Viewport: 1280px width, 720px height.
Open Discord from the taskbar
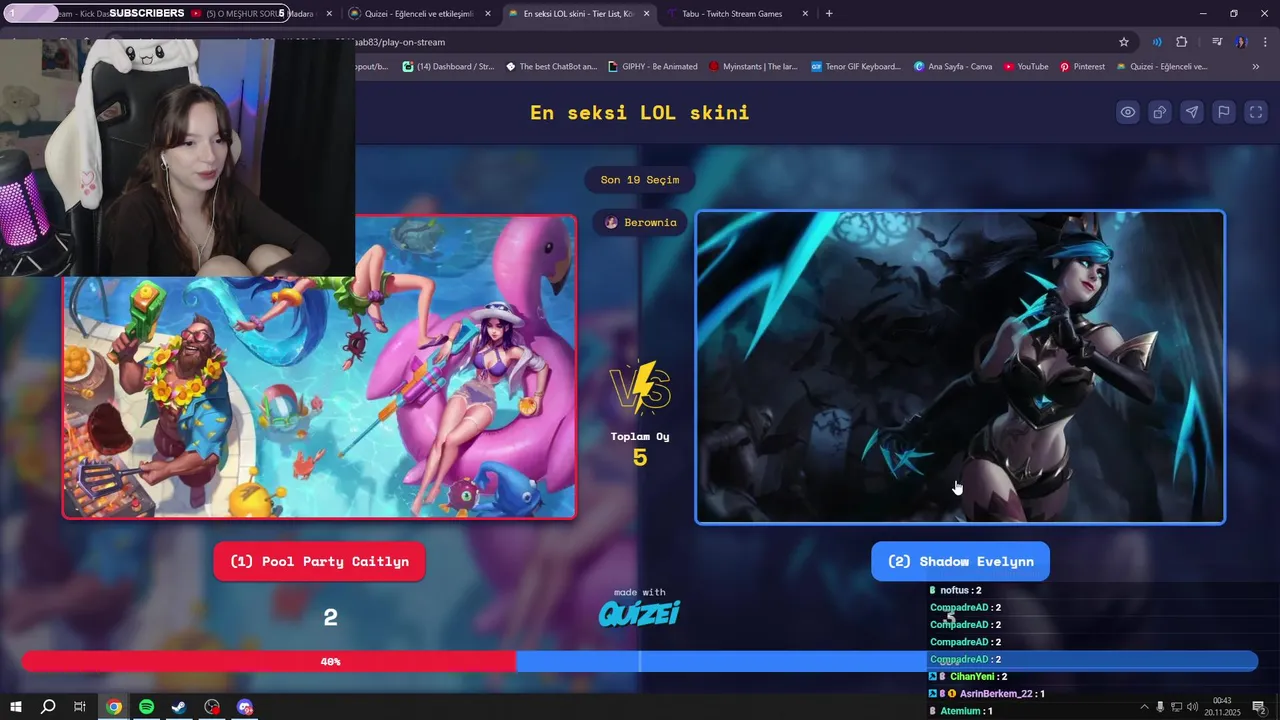coord(245,707)
